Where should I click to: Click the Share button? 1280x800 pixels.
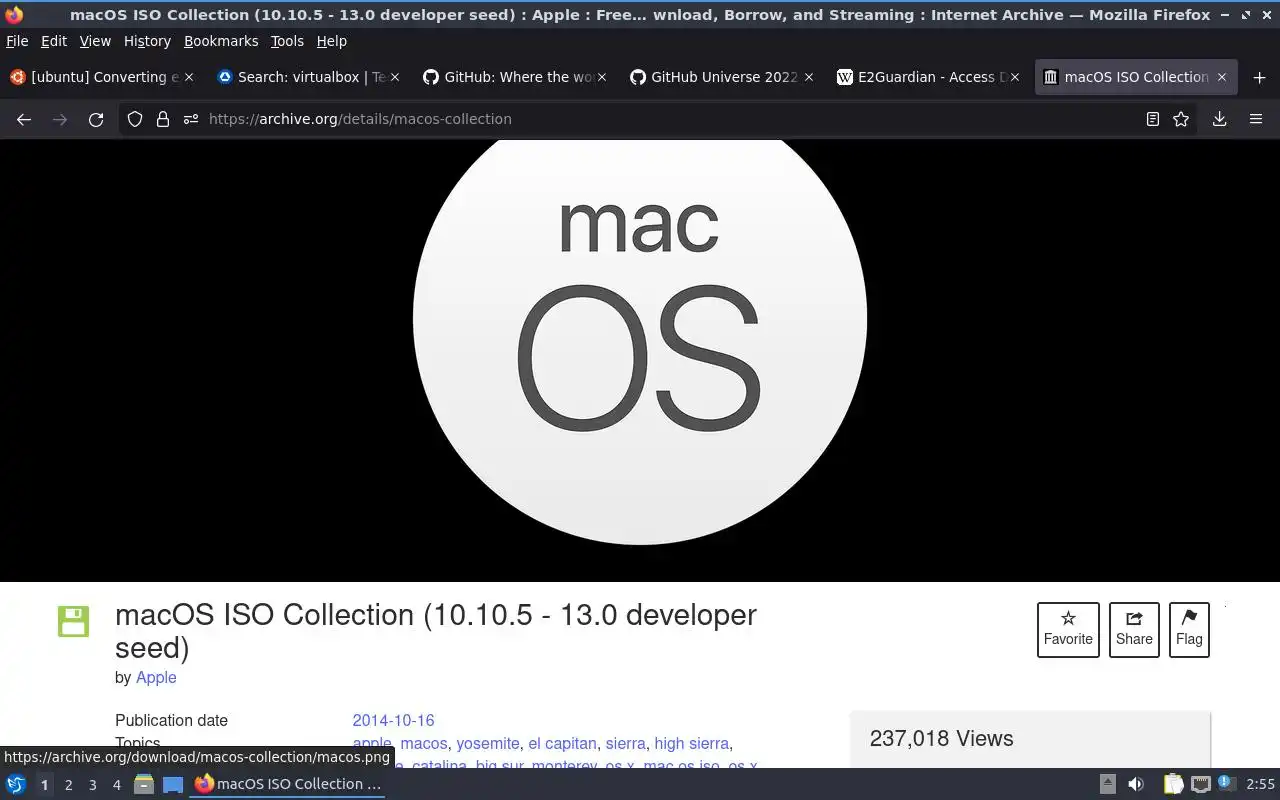[1134, 630]
